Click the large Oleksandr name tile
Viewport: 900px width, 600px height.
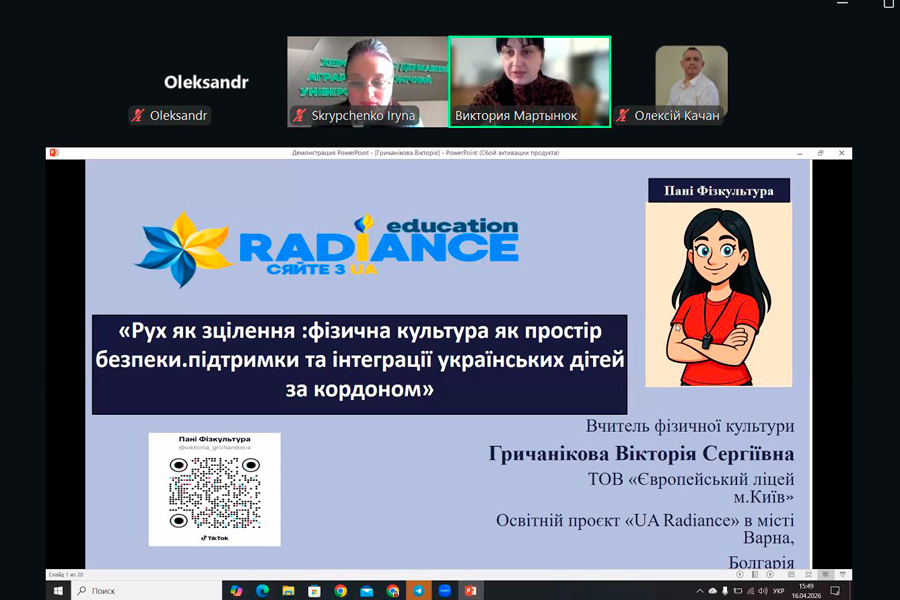[206, 82]
